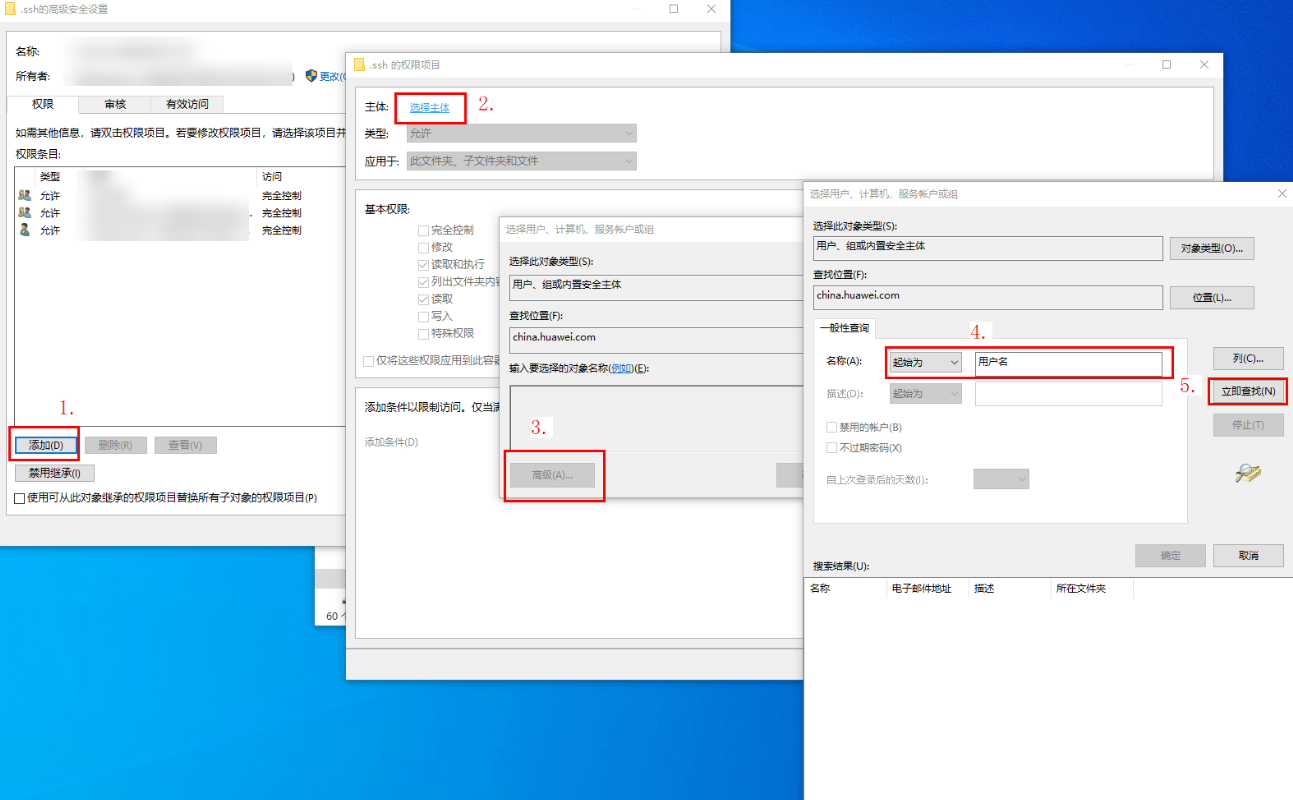1293x800 pixels.
Task: Tick the 不过期密码 checkbox
Action: pyautogui.click(x=831, y=448)
